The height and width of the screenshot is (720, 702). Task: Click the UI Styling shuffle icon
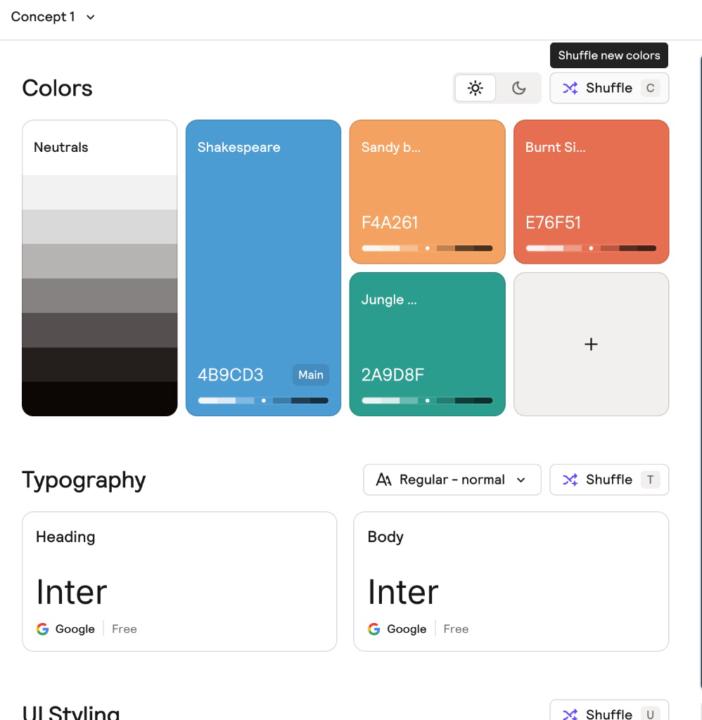570,714
